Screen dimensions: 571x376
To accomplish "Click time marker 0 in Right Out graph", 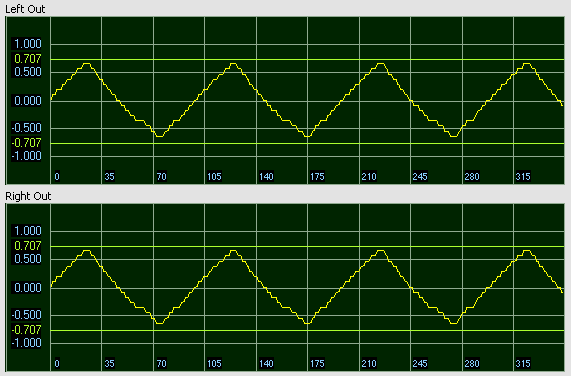I will click(x=57, y=363).
